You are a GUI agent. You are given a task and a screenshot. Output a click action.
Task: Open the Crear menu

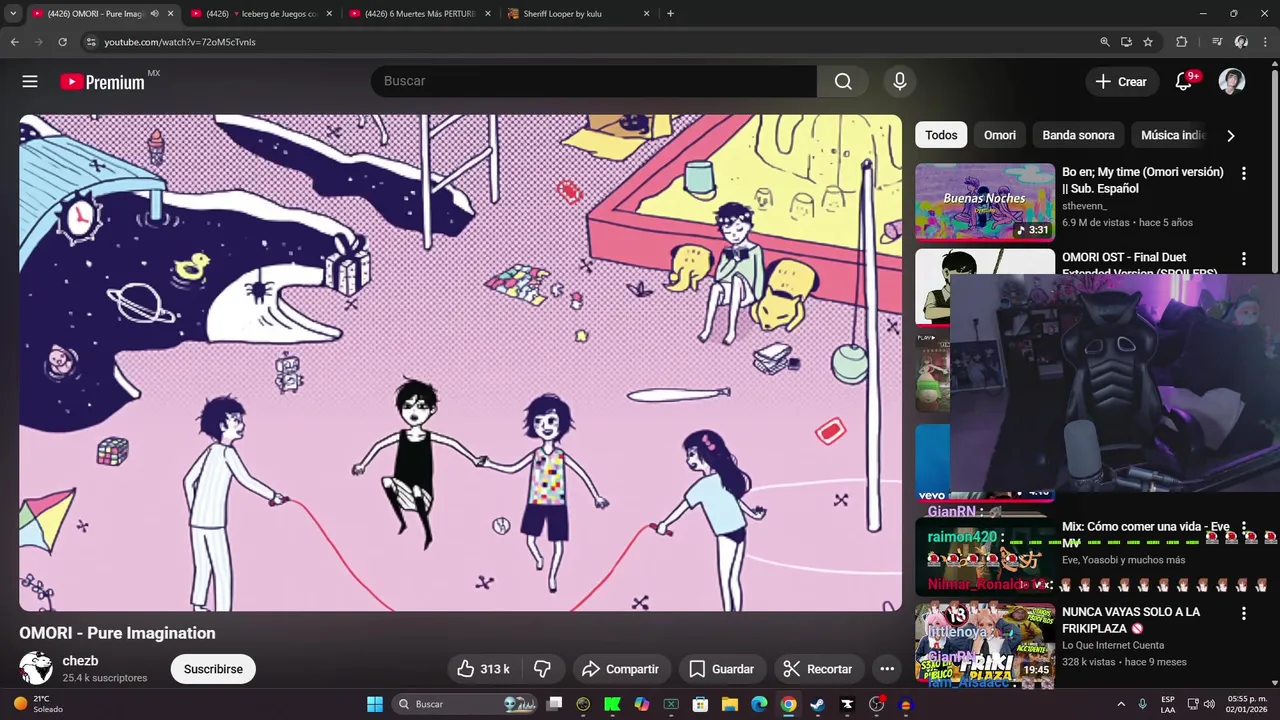tap(1122, 82)
